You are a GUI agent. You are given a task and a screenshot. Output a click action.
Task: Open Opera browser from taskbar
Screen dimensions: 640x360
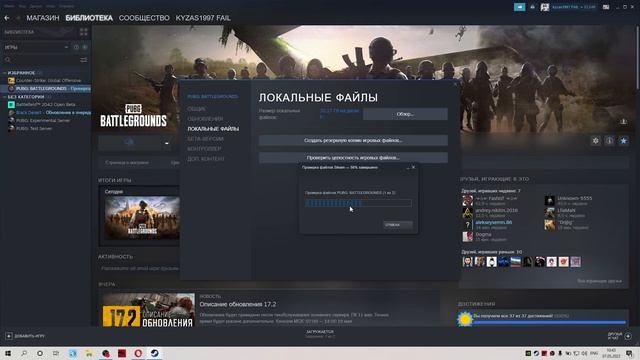coord(138,353)
